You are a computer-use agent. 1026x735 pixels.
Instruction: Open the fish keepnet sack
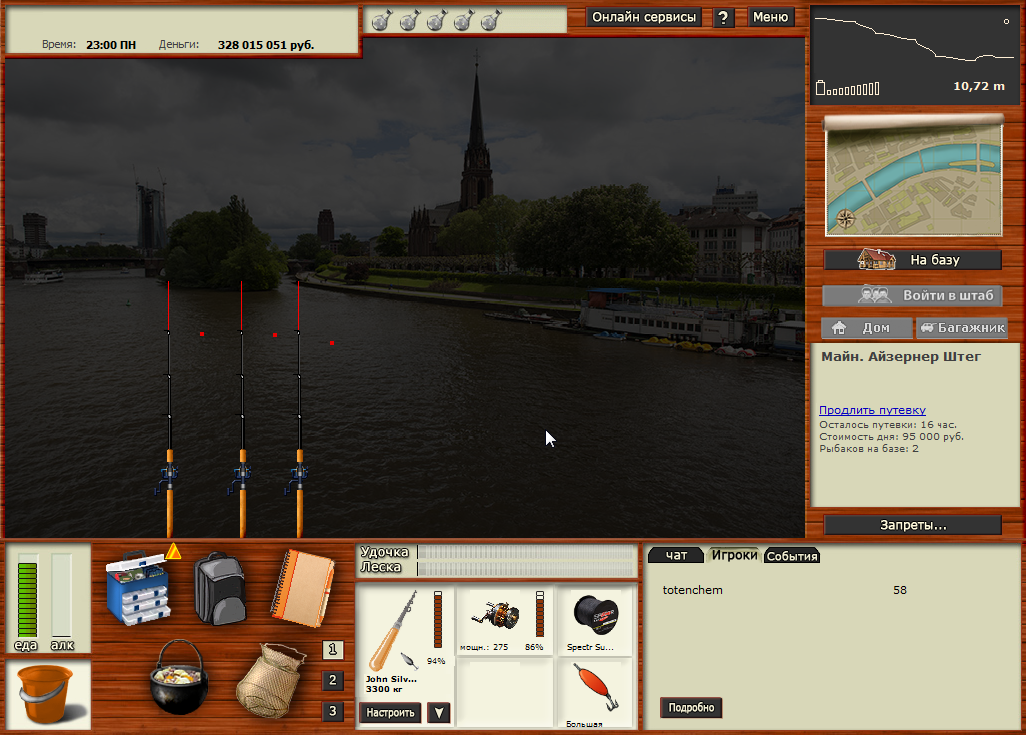pyautogui.click(x=271, y=681)
